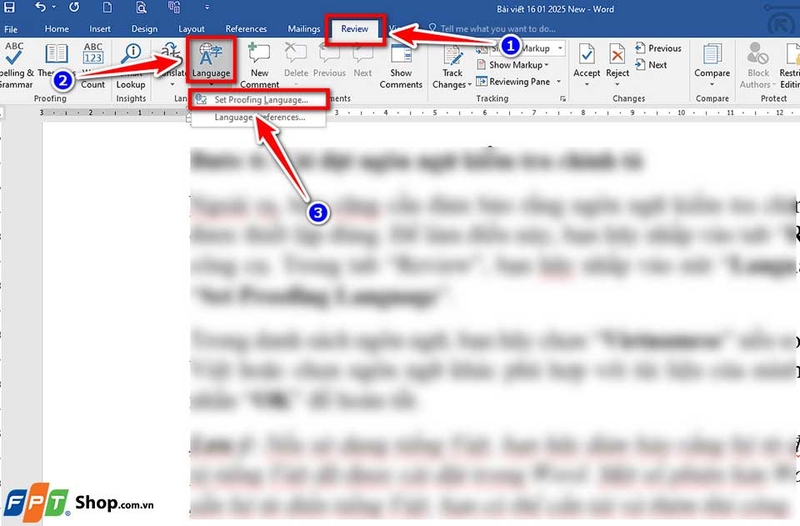Screen dimensions: 800x526
Task: Click the Redo/Repeat icon
Action: [x=74, y=7]
